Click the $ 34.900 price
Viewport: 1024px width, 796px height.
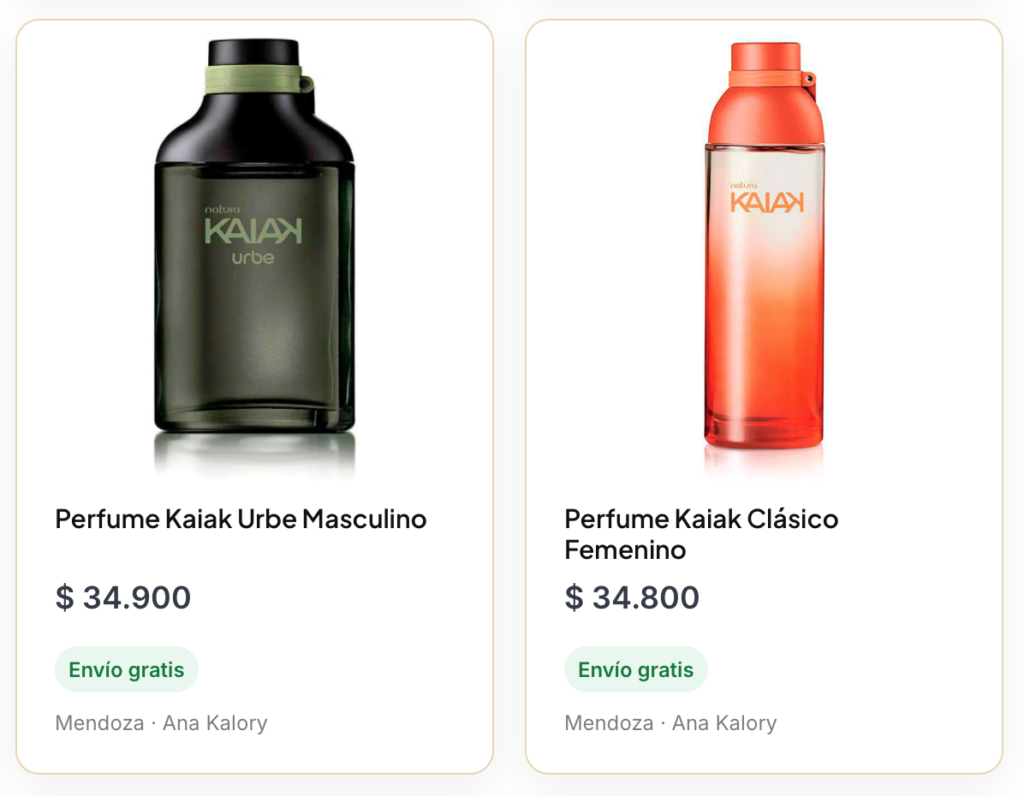click(x=123, y=598)
